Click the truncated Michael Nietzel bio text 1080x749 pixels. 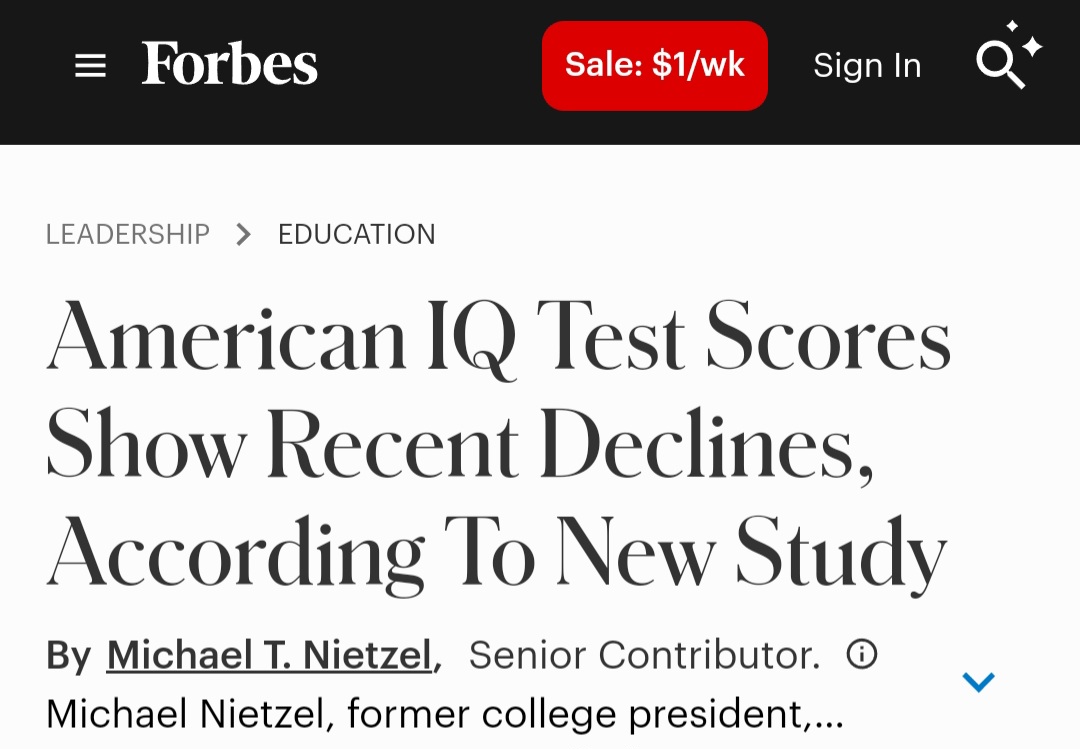[x=444, y=714]
